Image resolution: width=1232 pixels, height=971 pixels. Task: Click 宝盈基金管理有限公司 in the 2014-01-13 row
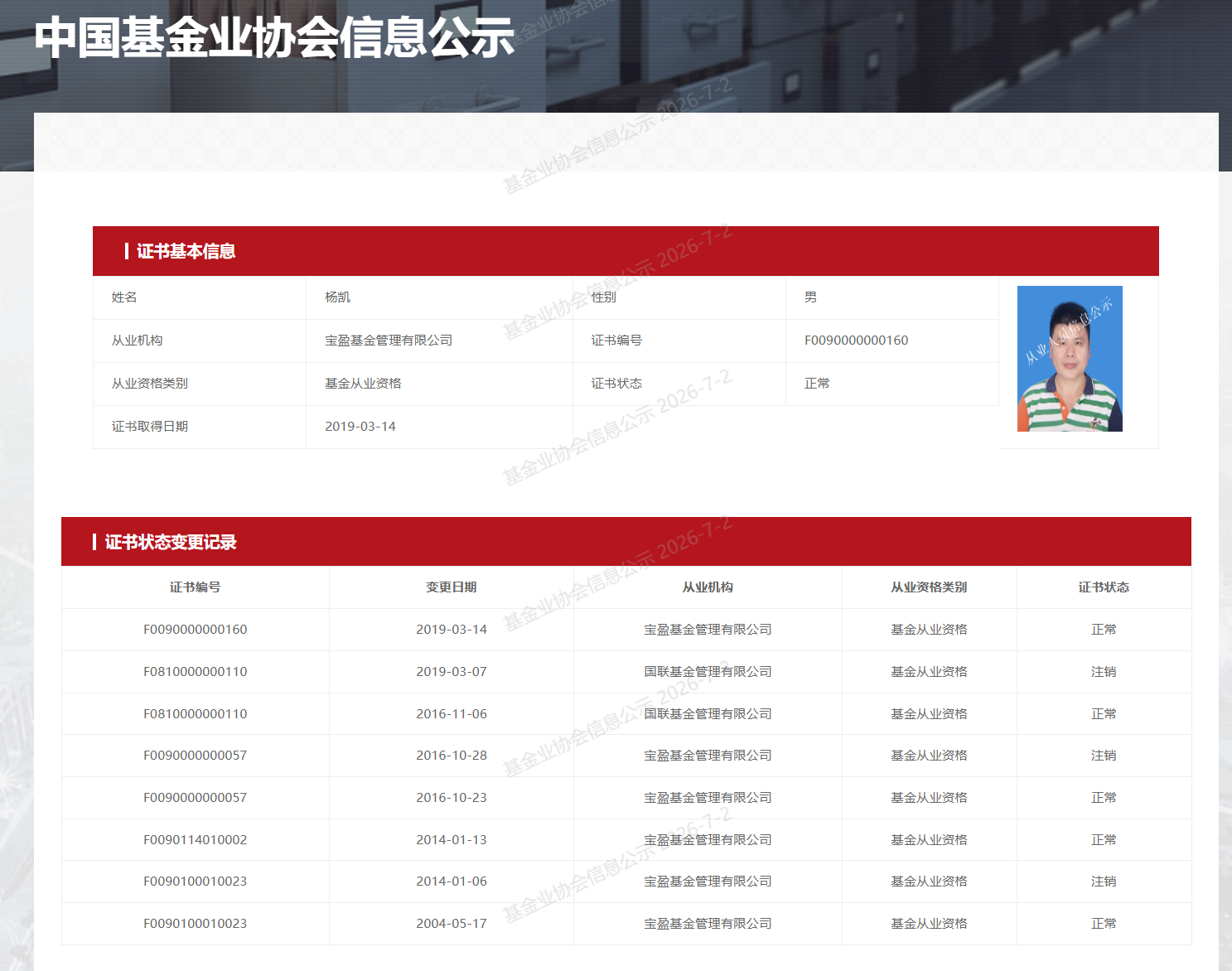point(708,840)
